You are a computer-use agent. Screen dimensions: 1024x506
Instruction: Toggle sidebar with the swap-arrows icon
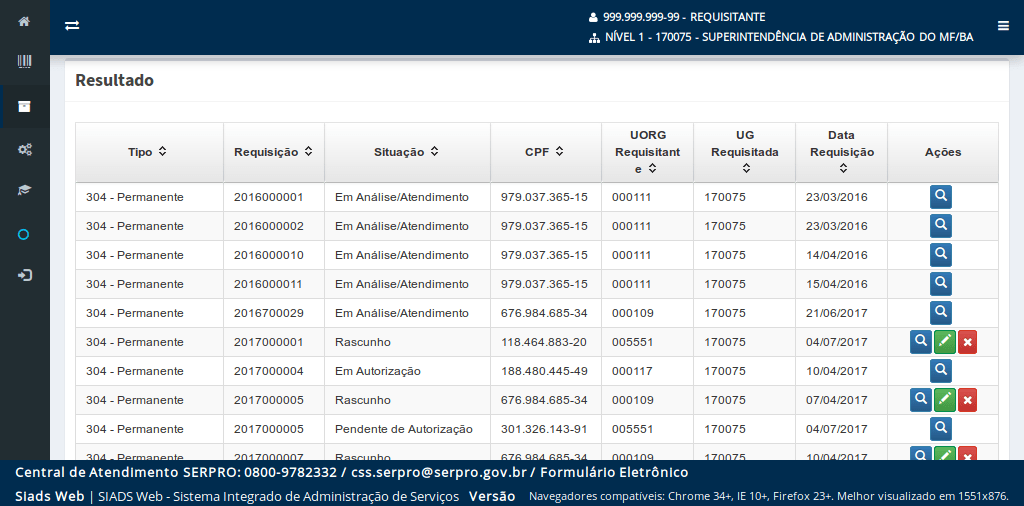72,25
